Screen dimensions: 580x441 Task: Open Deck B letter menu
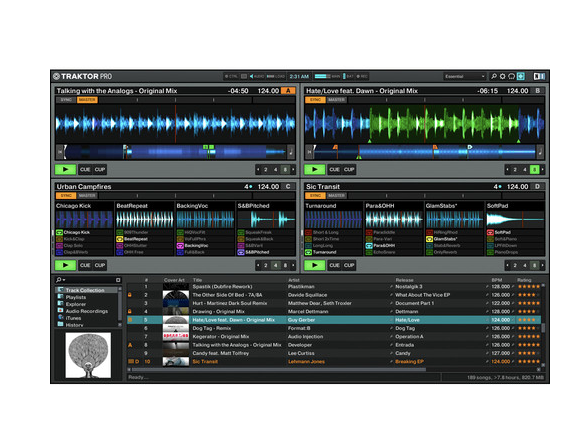pos(537,91)
